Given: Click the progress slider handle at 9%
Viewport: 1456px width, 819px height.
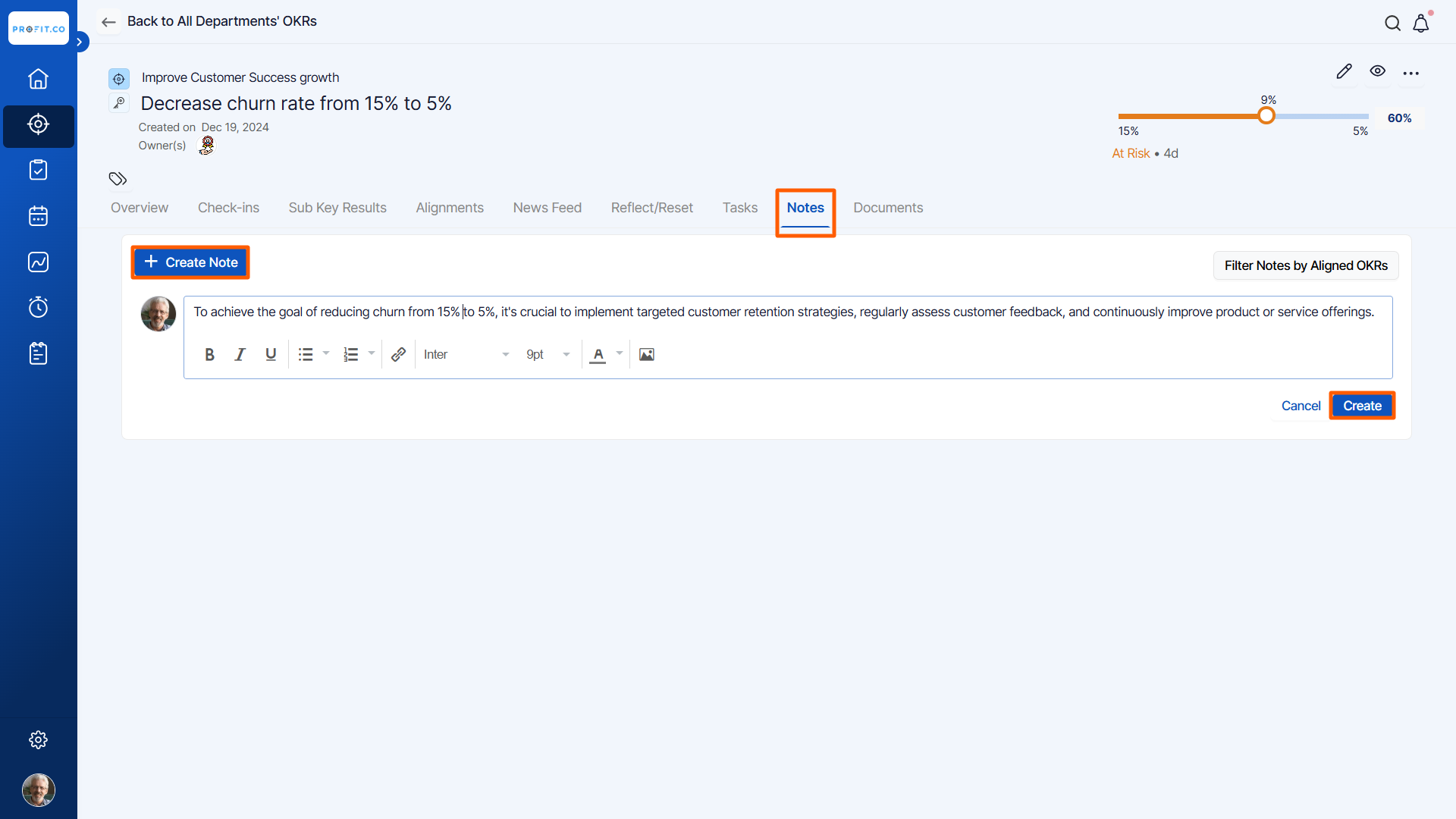Looking at the screenshot, I should 1266,116.
